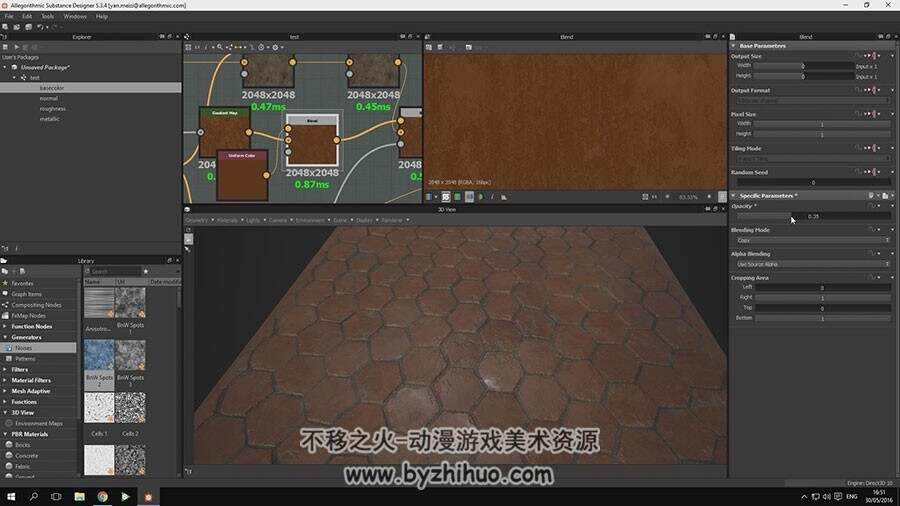Collapse the Specific Parameters section
The width and height of the screenshot is (900, 506).
(x=733, y=196)
